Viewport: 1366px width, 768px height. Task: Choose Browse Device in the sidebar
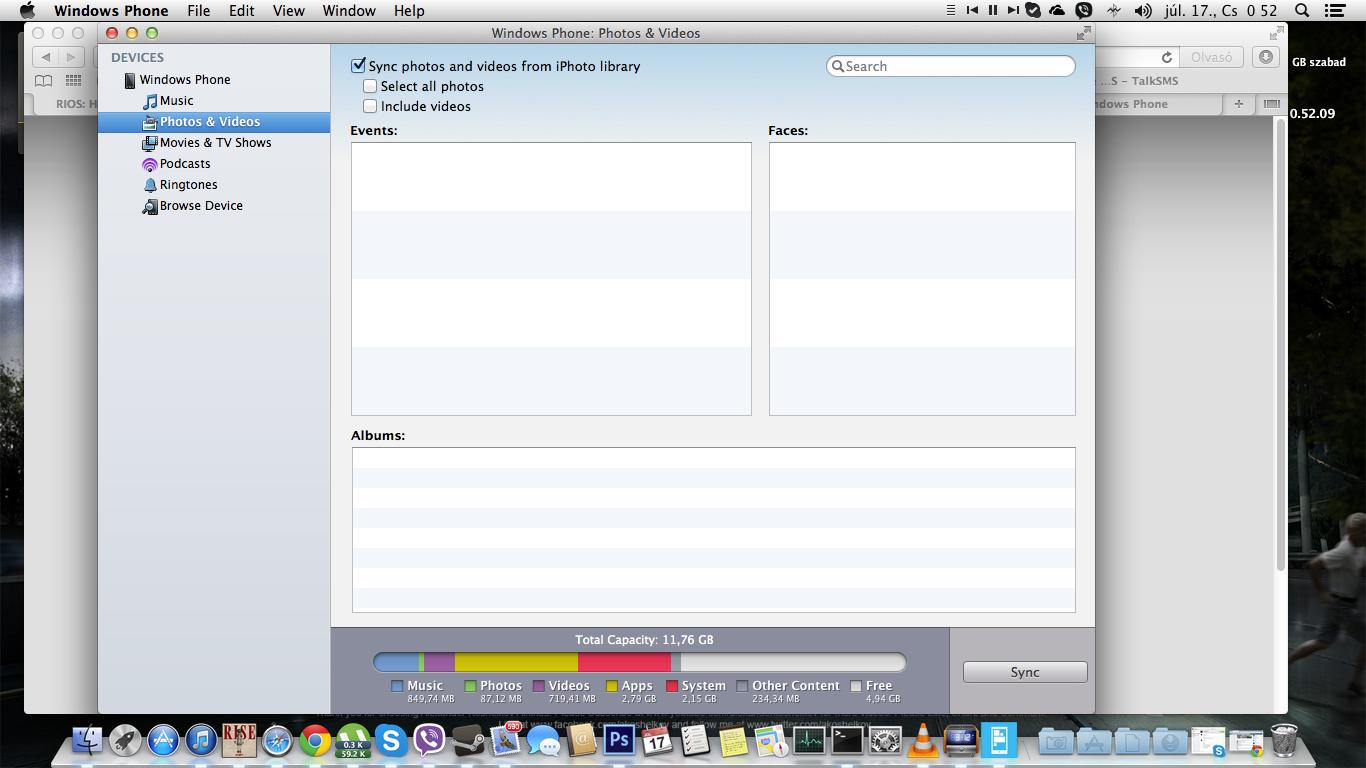(193, 205)
